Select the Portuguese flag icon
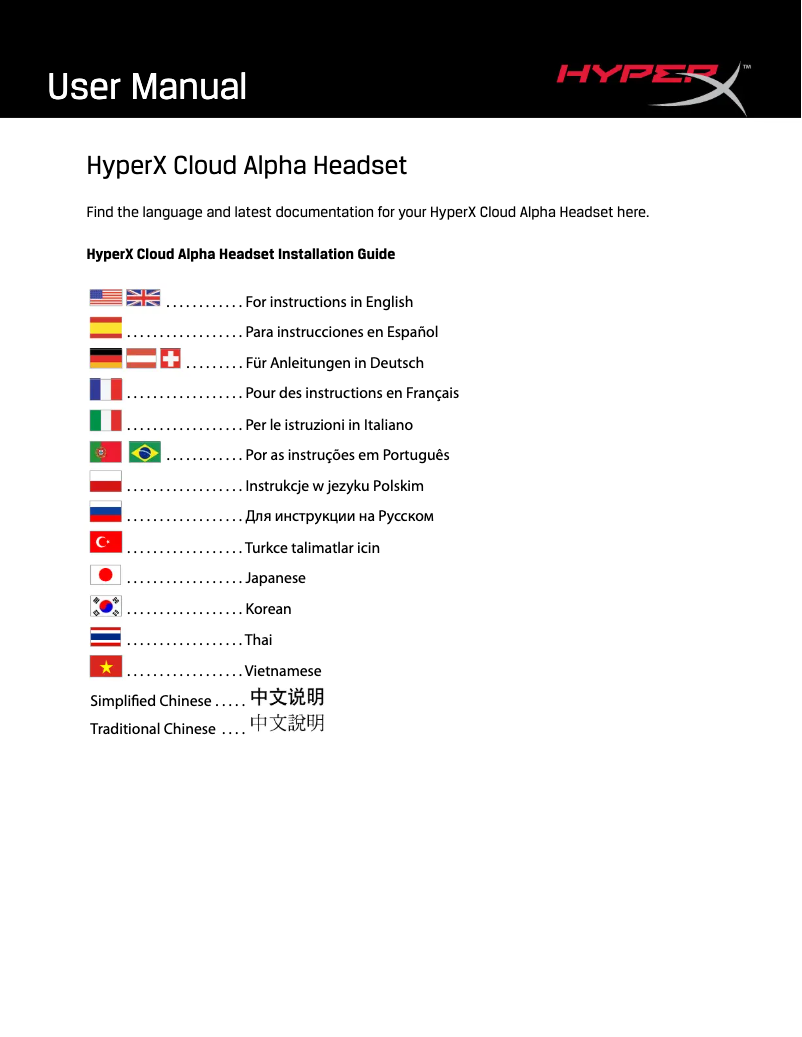 point(105,451)
